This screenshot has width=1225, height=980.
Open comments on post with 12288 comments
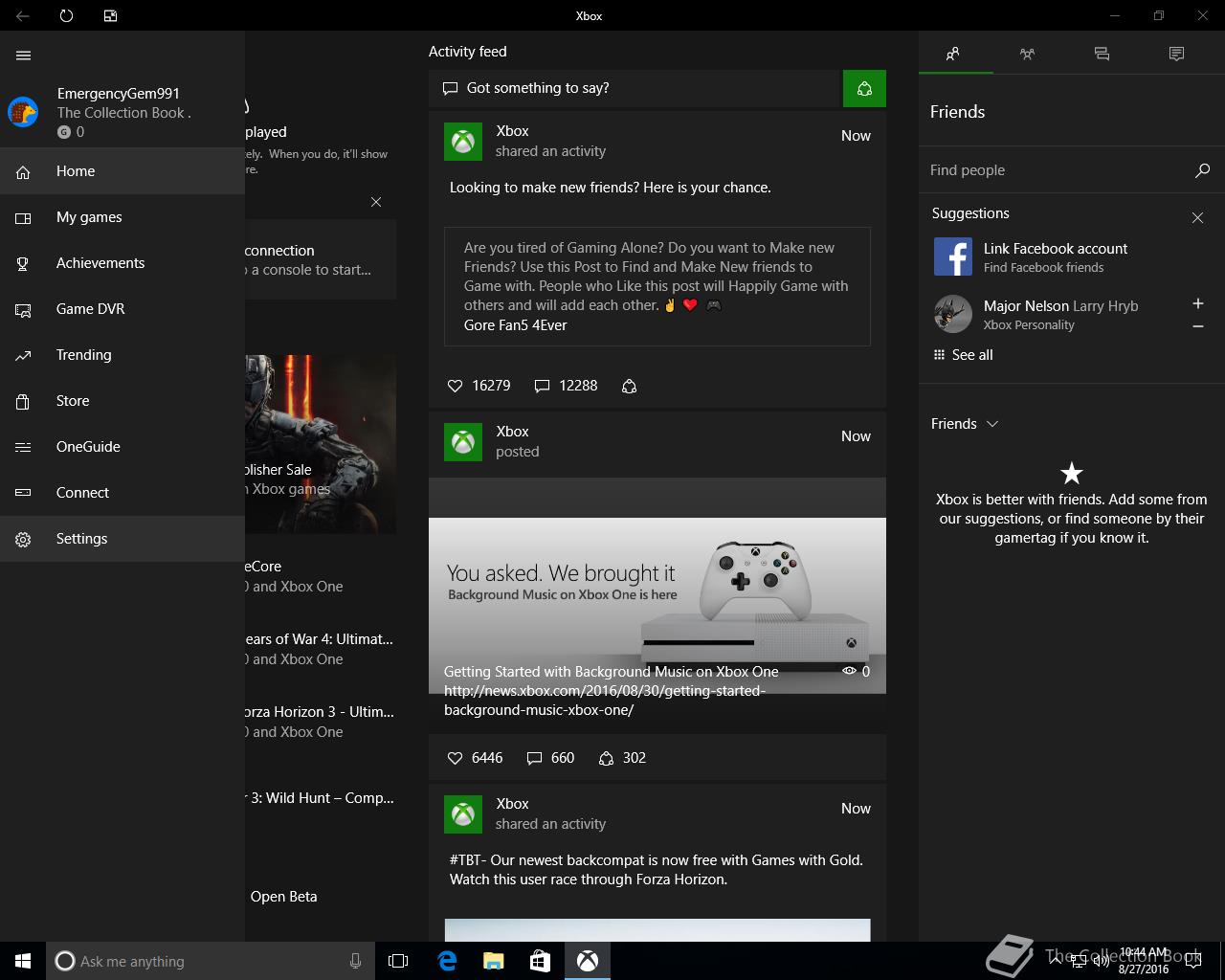point(542,386)
